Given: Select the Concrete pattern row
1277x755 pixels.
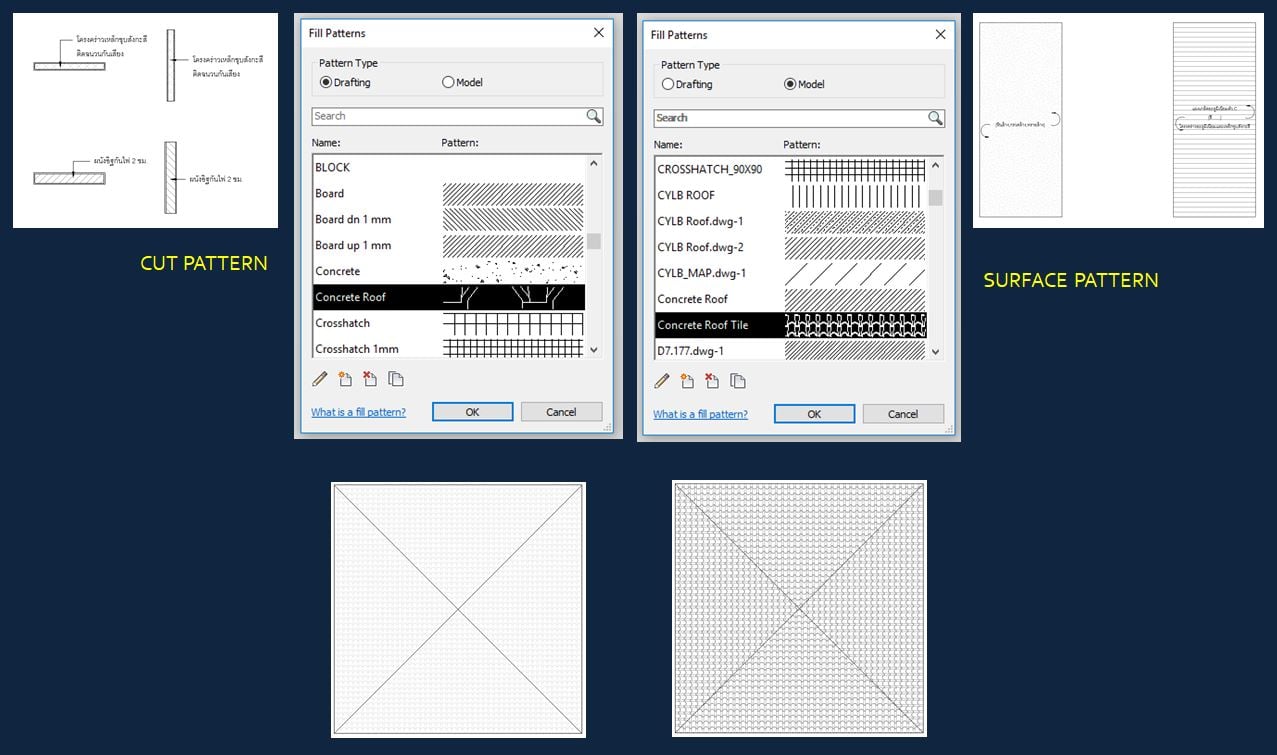Looking at the screenshot, I should [449, 271].
